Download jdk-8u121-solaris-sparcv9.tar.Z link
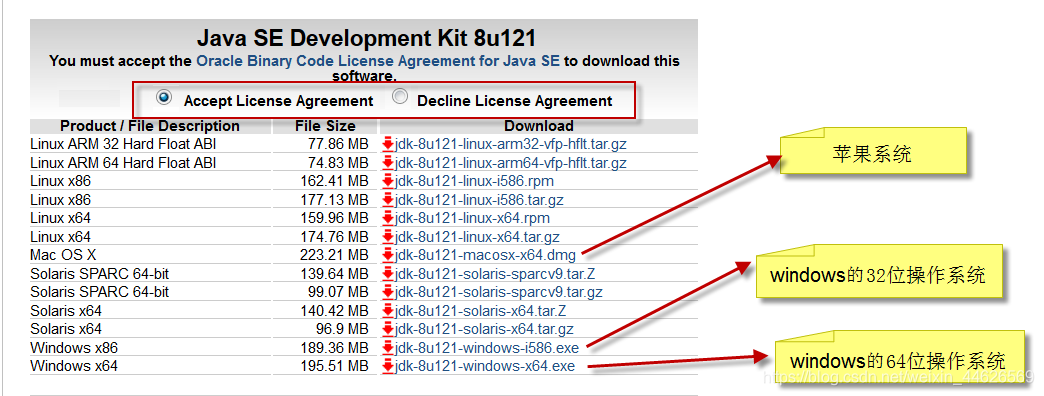Screen dimensions: 1044x396 coord(495,274)
